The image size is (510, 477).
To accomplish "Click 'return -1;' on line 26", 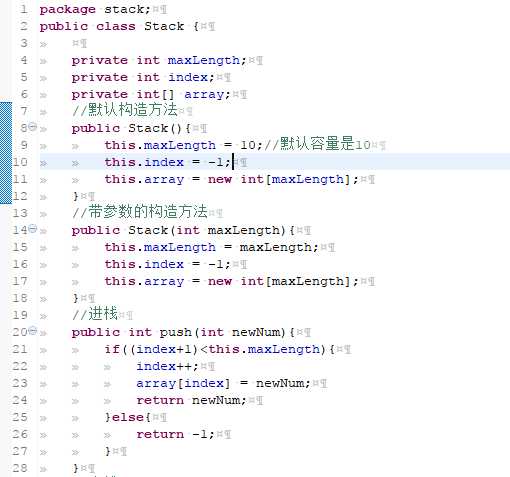I will tap(175, 434).
